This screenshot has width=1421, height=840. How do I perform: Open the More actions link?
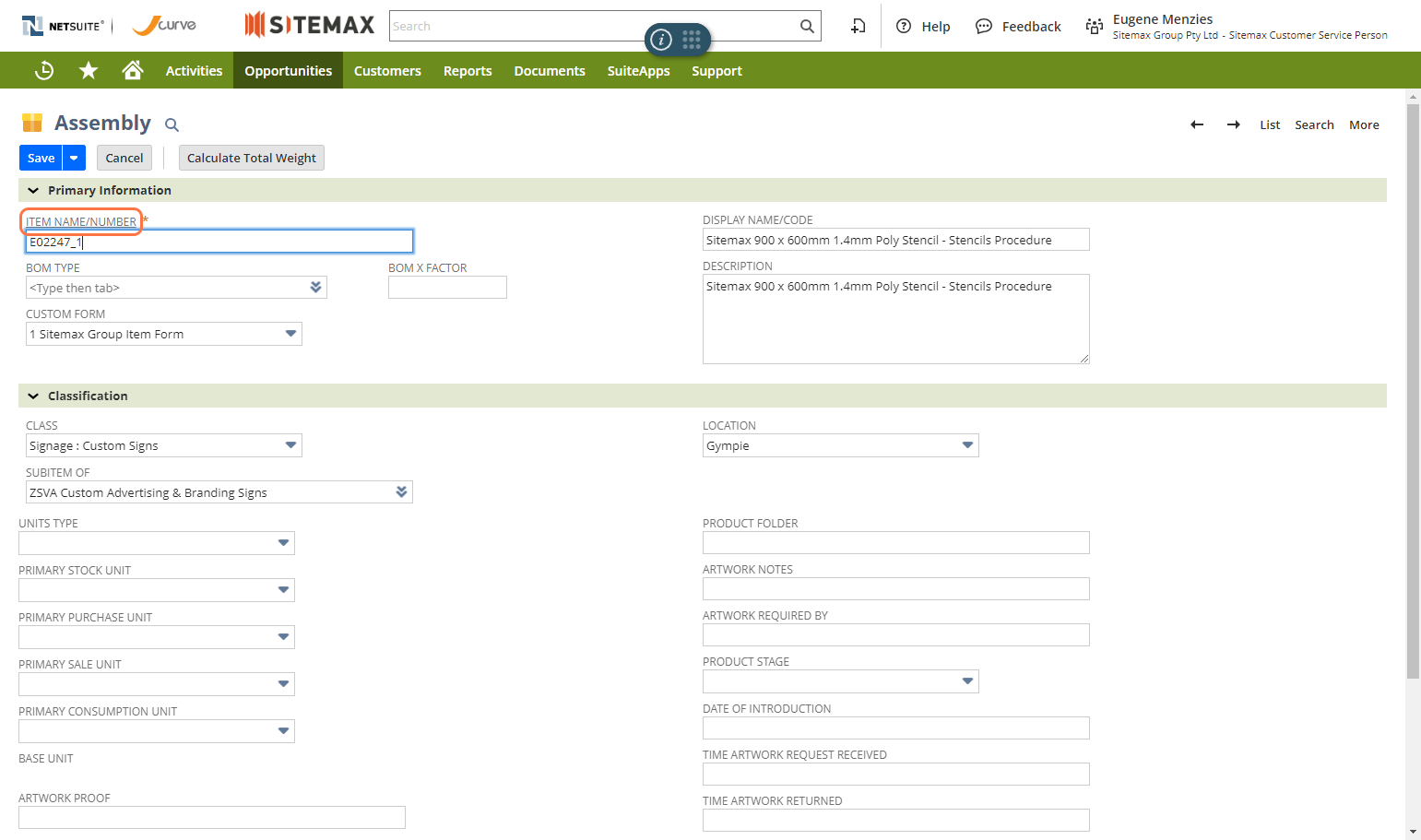tap(1364, 124)
